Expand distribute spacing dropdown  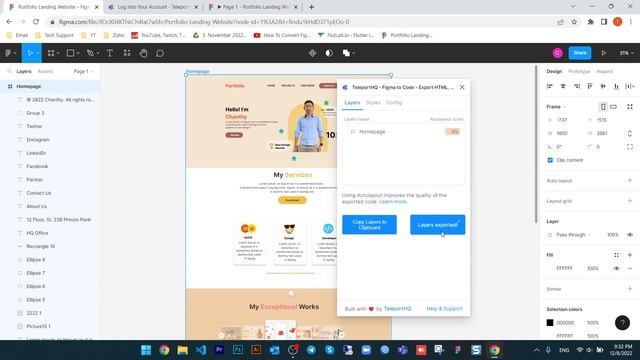click(x=630, y=86)
